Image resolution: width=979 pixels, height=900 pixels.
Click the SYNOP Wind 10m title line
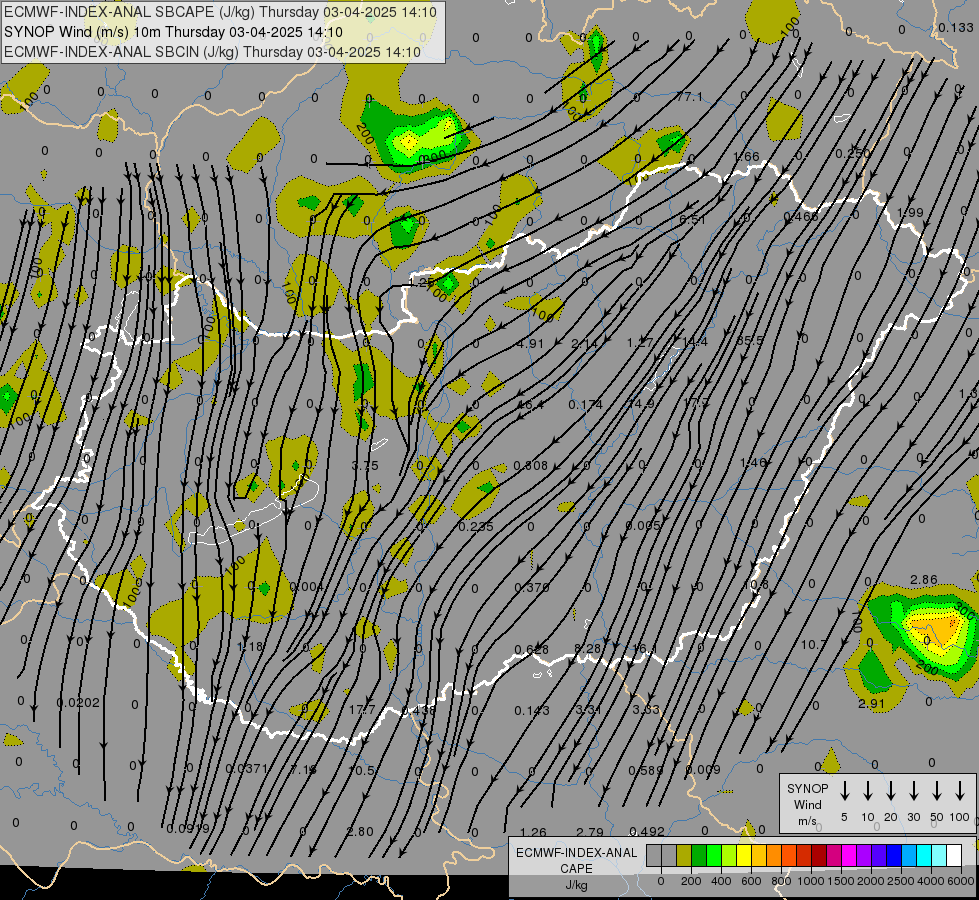tap(174, 32)
